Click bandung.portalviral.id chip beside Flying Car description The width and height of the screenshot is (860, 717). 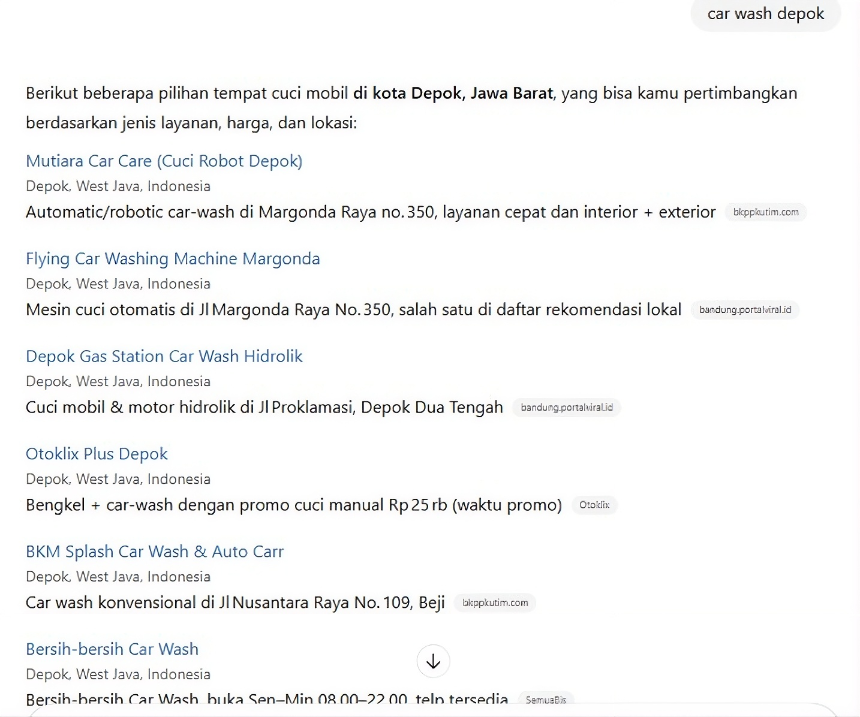745,310
